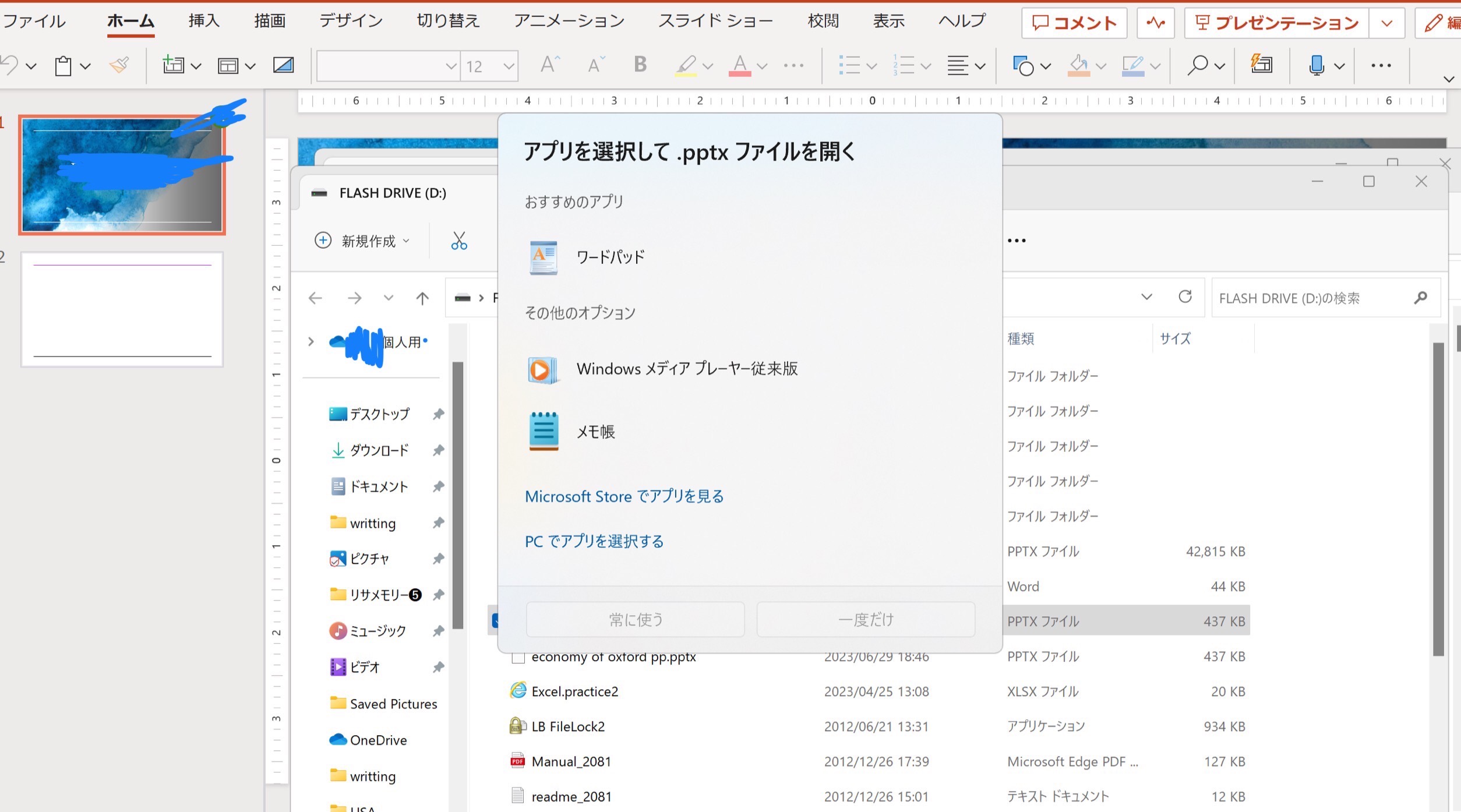
Task: Open the font size dropdown
Action: coord(509,66)
